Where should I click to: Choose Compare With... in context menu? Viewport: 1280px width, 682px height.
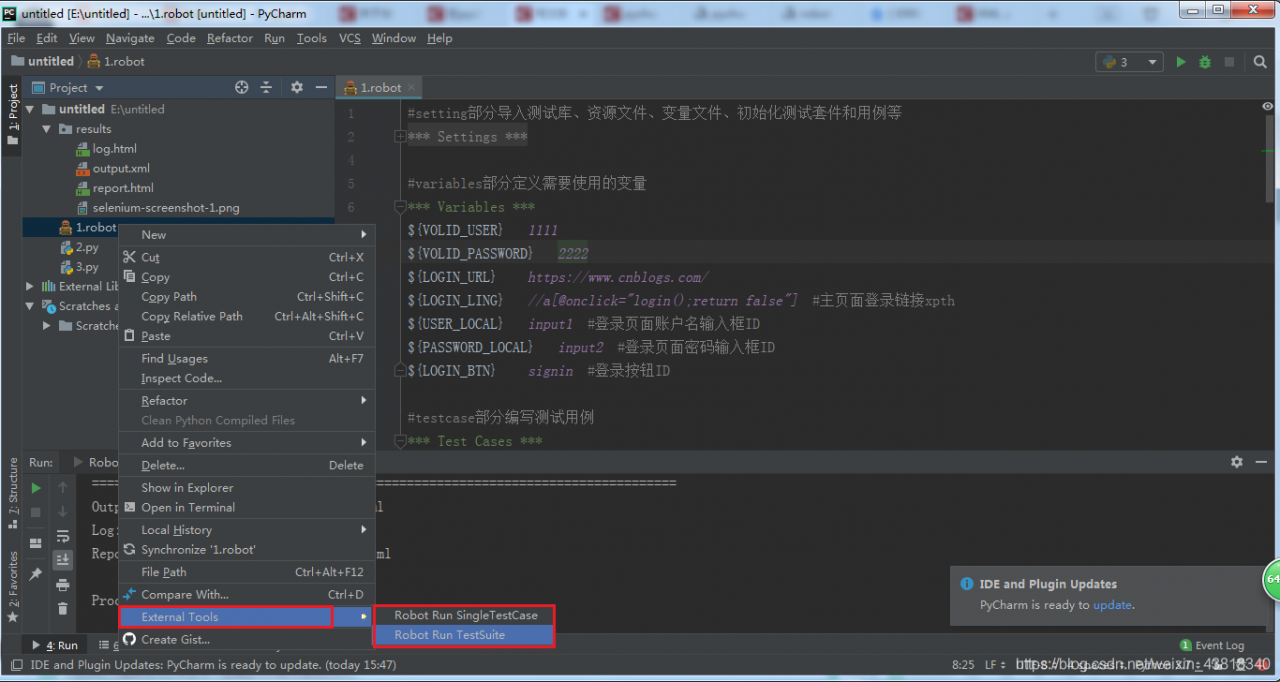pyautogui.click(x=246, y=594)
